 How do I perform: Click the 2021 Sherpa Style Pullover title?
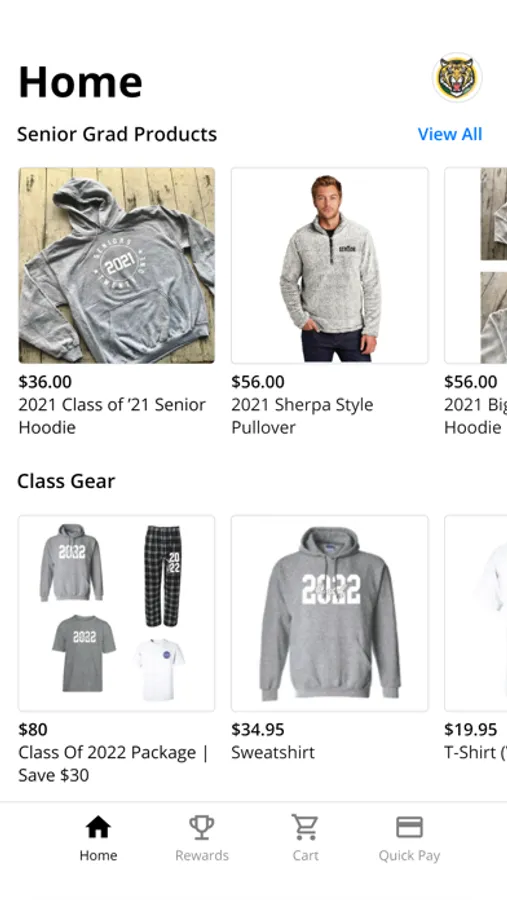click(x=302, y=416)
